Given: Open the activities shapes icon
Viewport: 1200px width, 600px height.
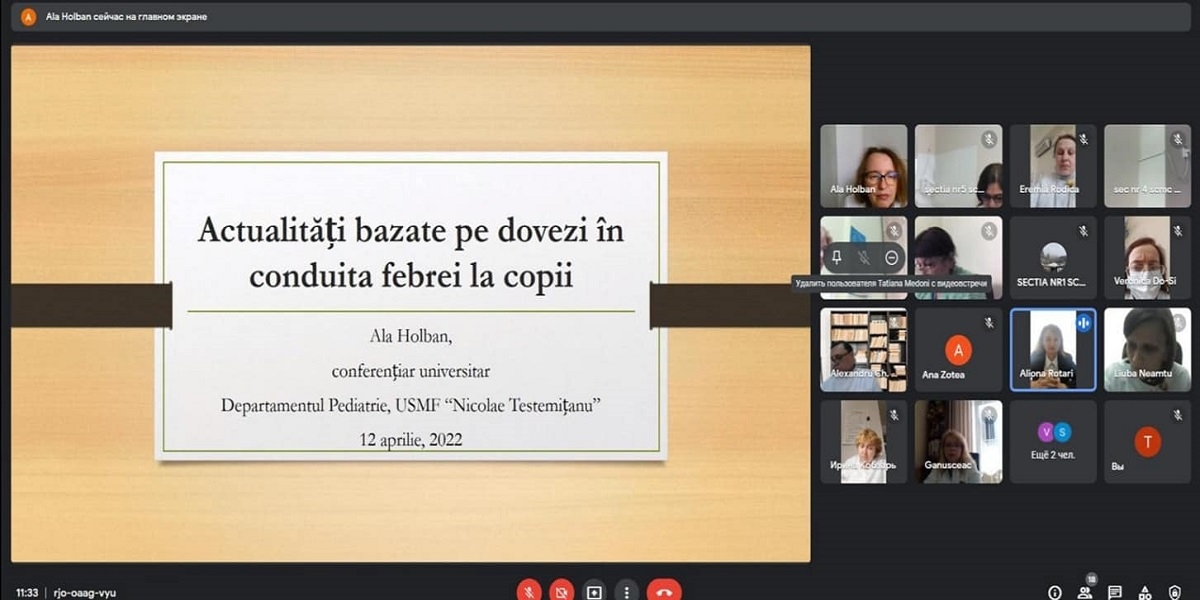Looking at the screenshot, I should pyautogui.click(x=1145, y=592).
